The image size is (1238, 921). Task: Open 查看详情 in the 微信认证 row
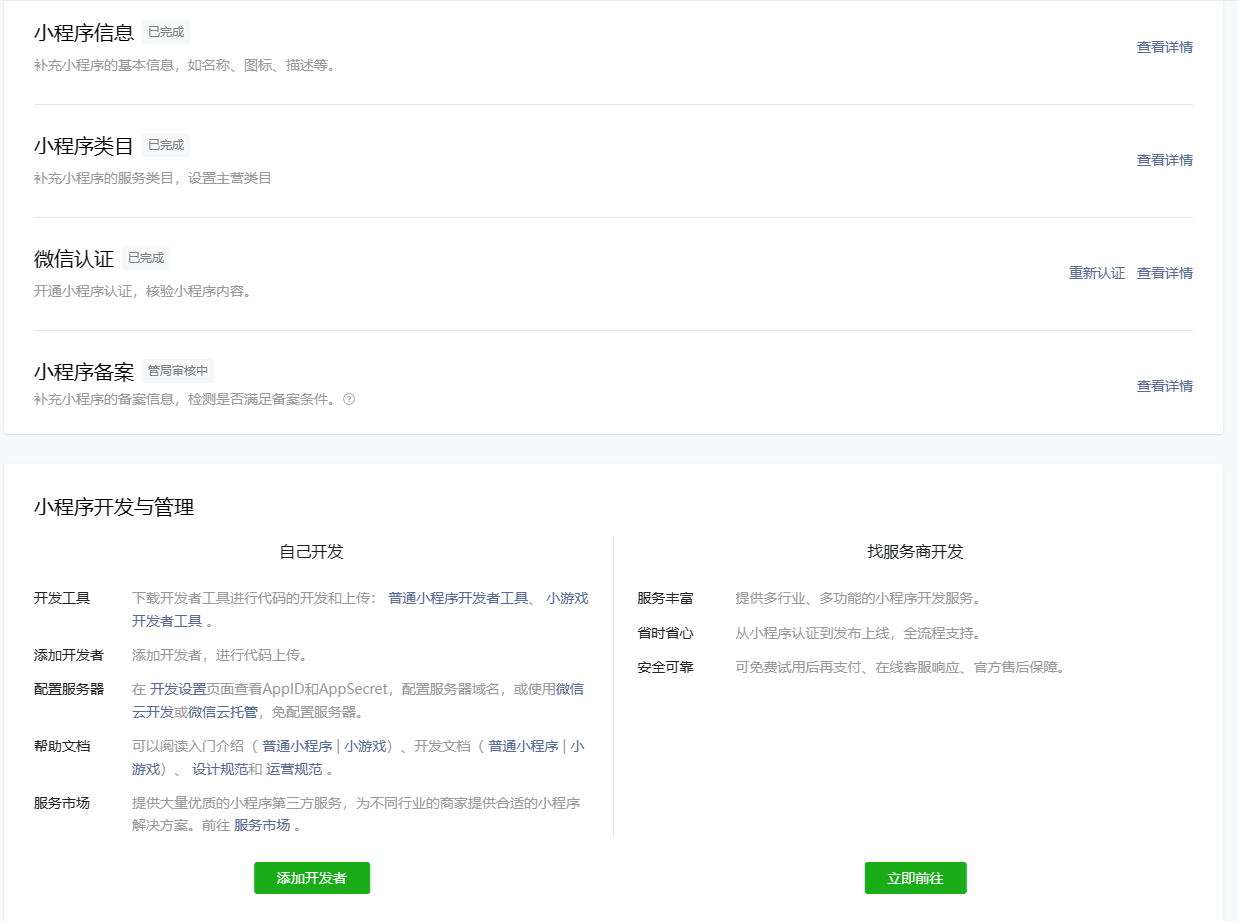pos(1164,273)
